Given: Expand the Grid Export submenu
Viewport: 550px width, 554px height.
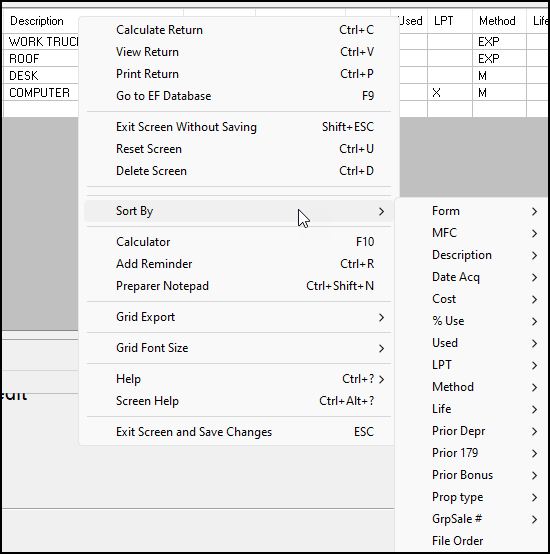Looking at the screenshot, I should click(239, 317).
